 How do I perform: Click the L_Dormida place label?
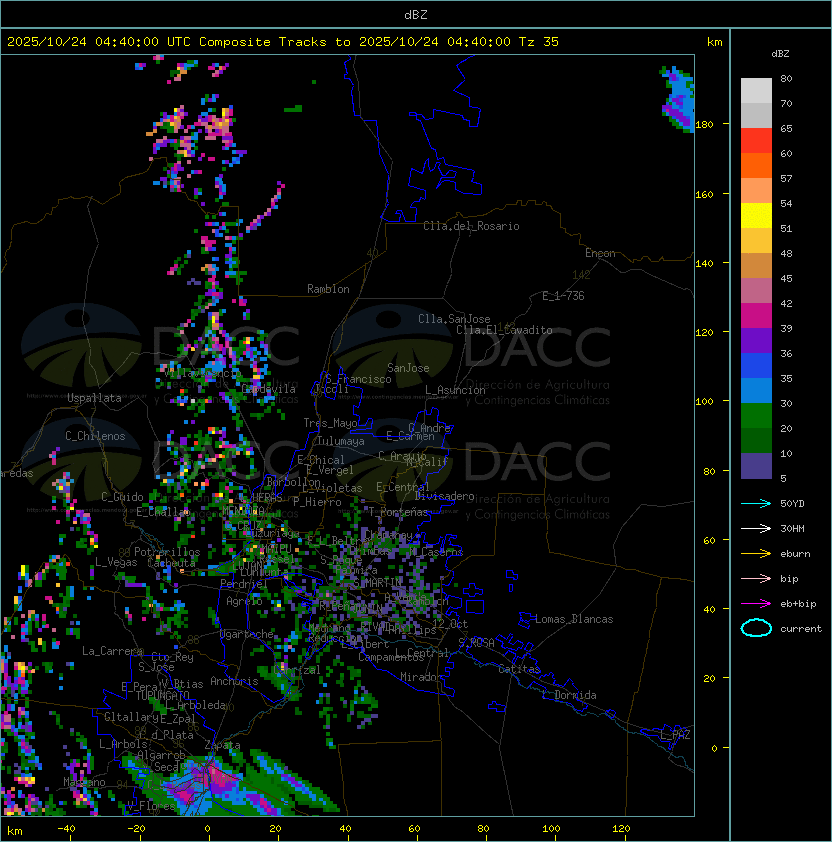(569, 695)
